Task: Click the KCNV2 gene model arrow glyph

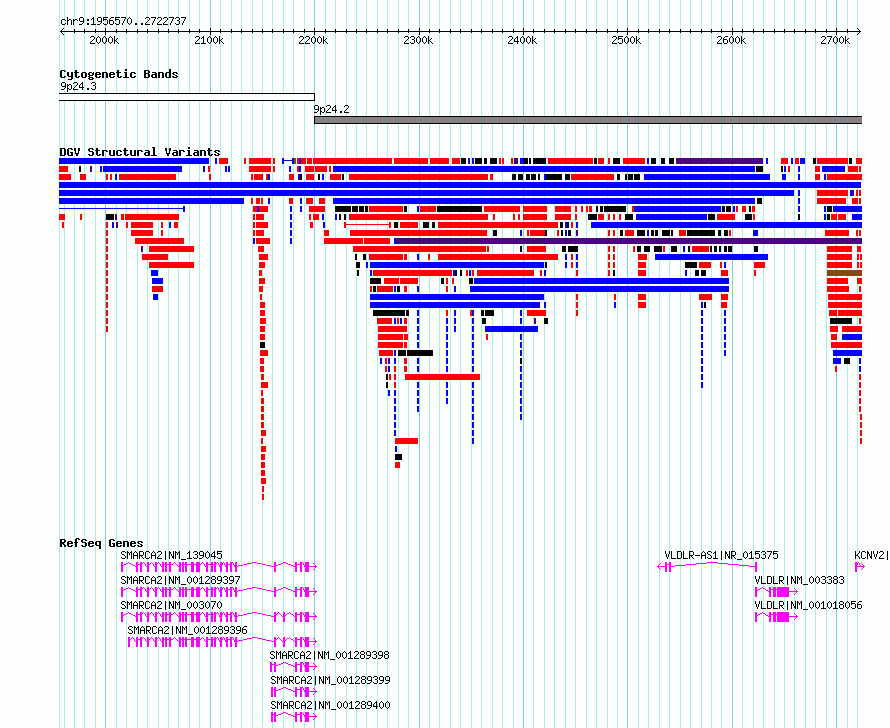Action: [859, 566]
